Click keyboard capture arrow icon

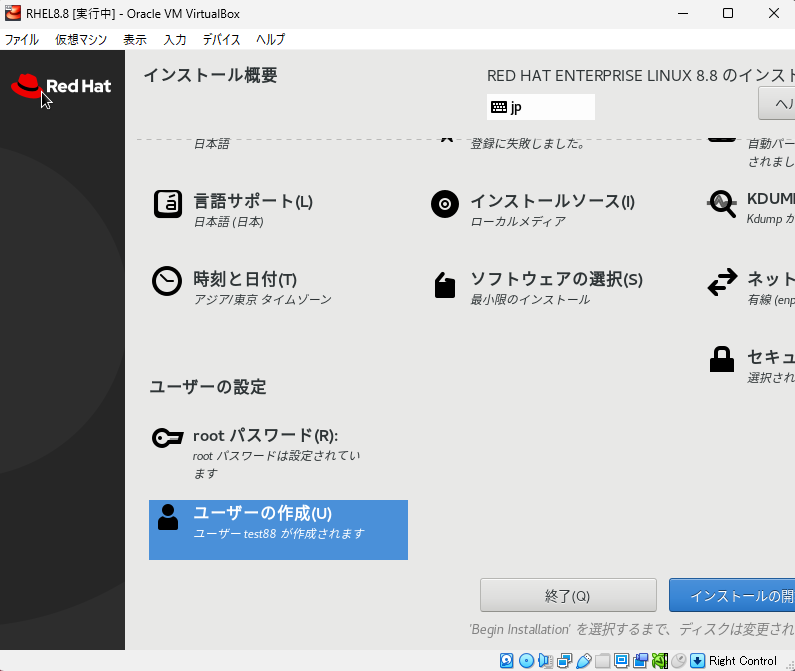698,660
